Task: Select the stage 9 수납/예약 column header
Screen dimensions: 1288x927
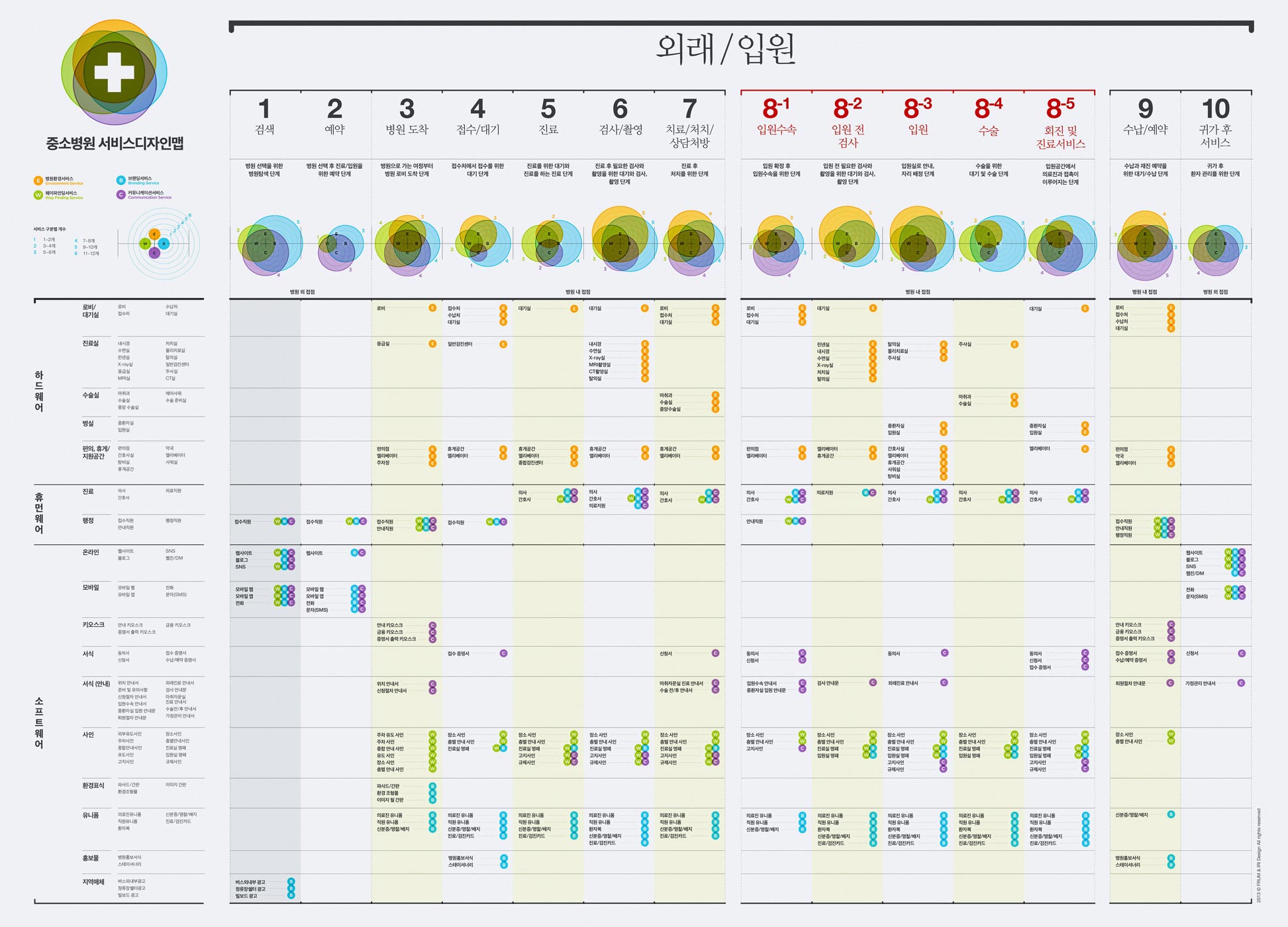Action: click(x=1145, y=117)
